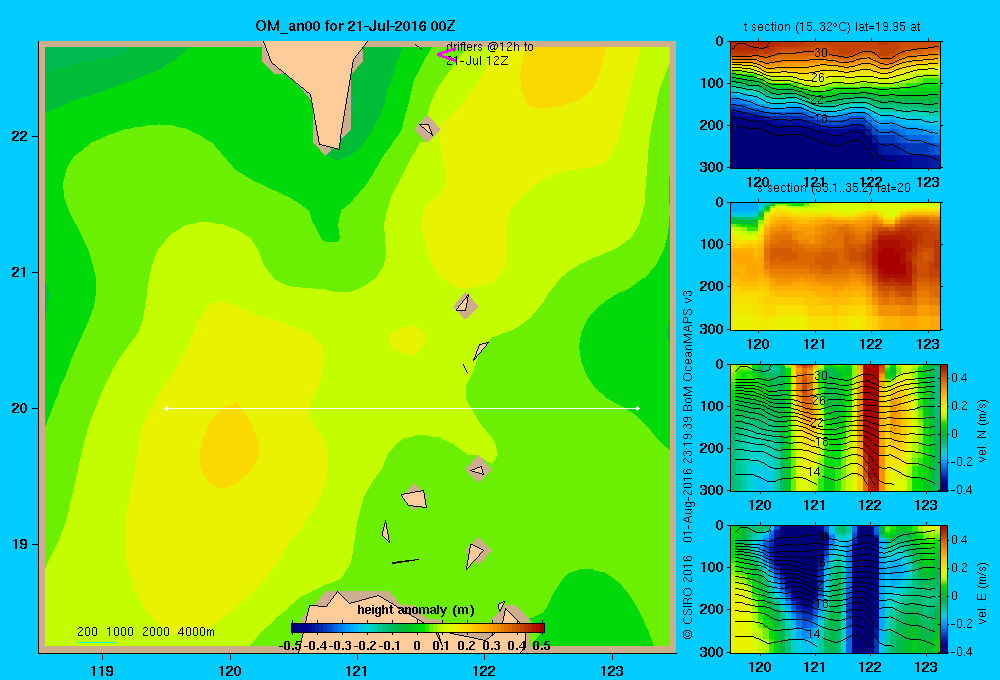Click the 'height anomaly (m)' label
The width and height of the screenshot is (1000, 680).
[x=416, y=610]
